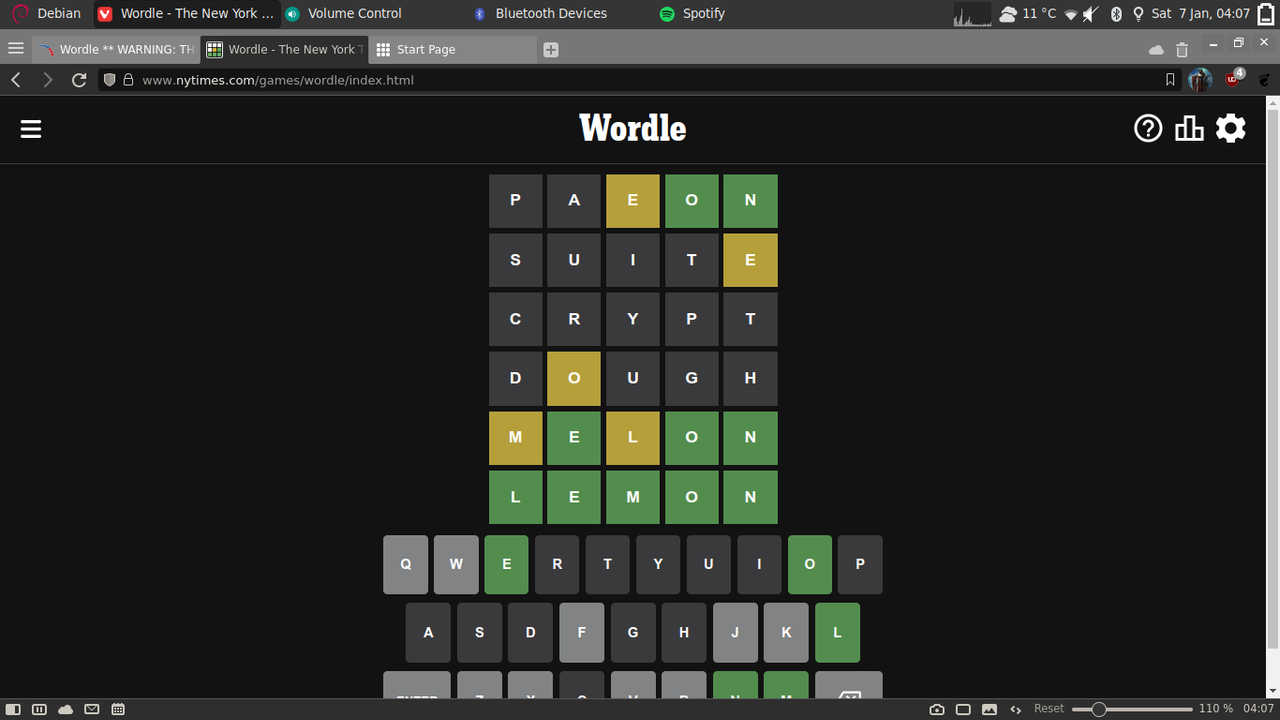The width and height of the screenshot is (1280, 720).
Task: Open the Debian applications menu
Action: point(47,13)
